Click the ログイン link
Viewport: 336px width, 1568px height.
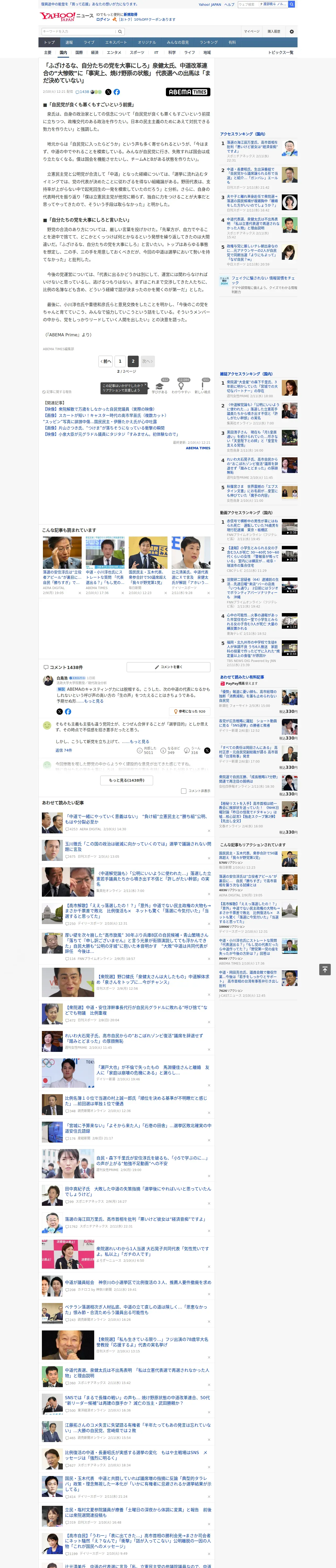coord(103,20)
